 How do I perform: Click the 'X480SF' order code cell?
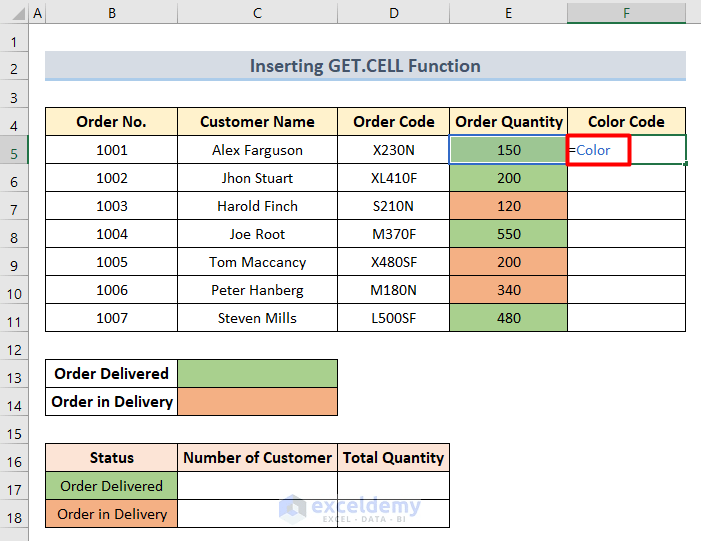(x=393, y=262)
